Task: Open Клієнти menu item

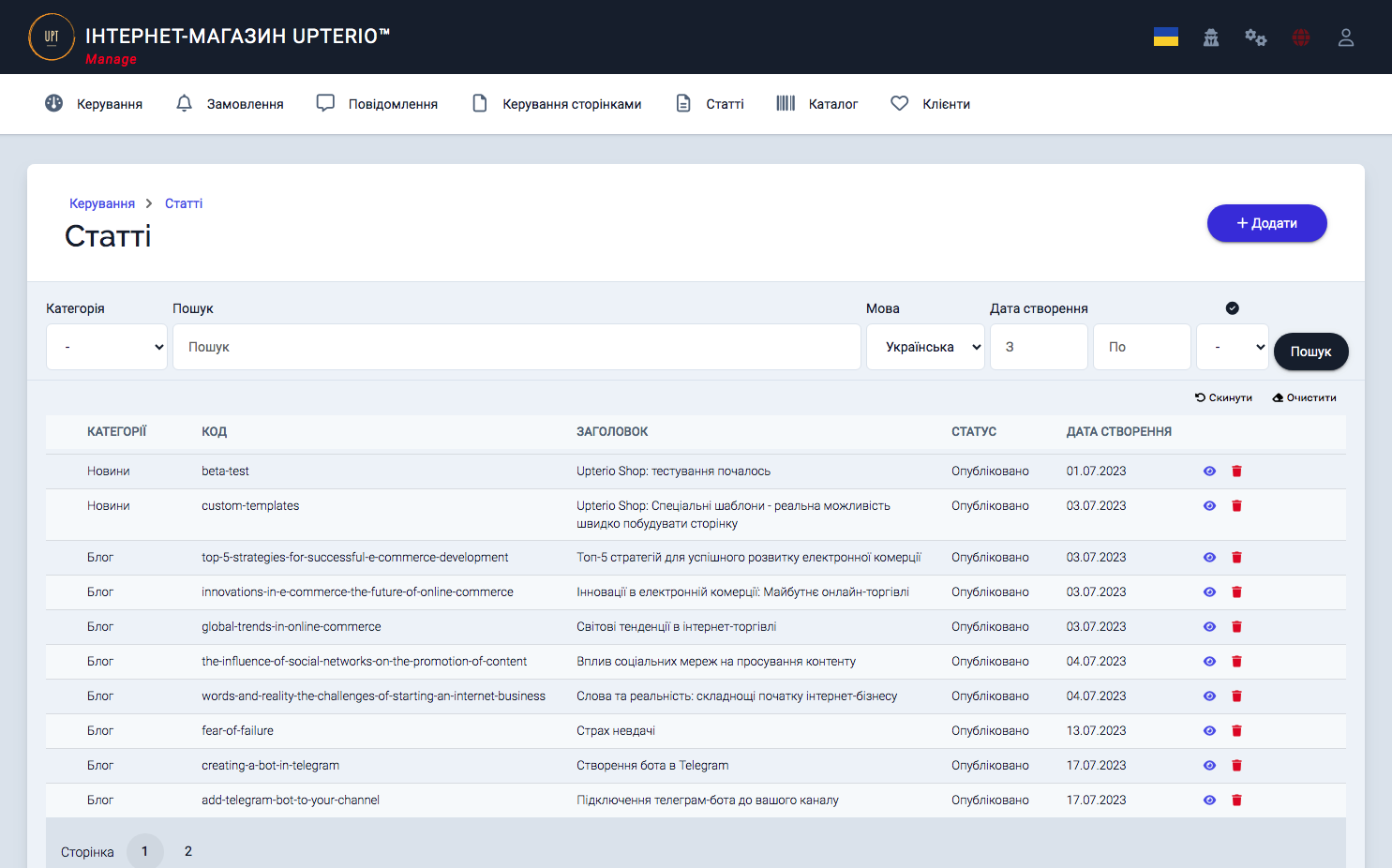Action: coord(930,104)
